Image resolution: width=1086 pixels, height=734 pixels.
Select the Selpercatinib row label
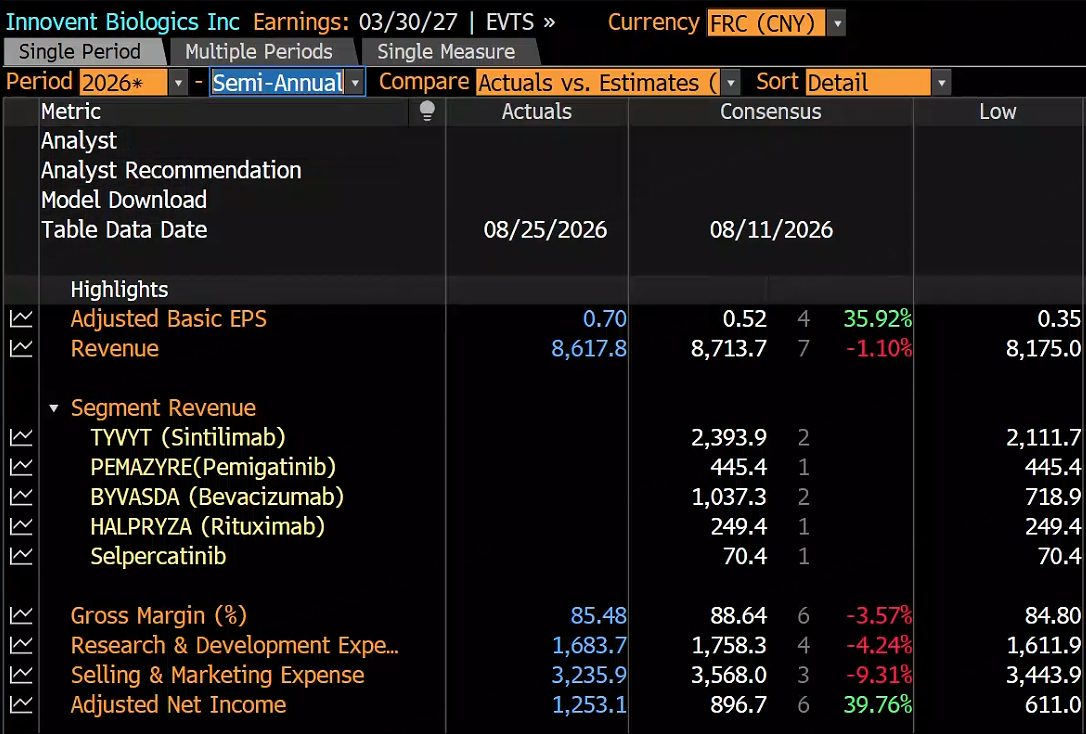[x=158, y=557]
